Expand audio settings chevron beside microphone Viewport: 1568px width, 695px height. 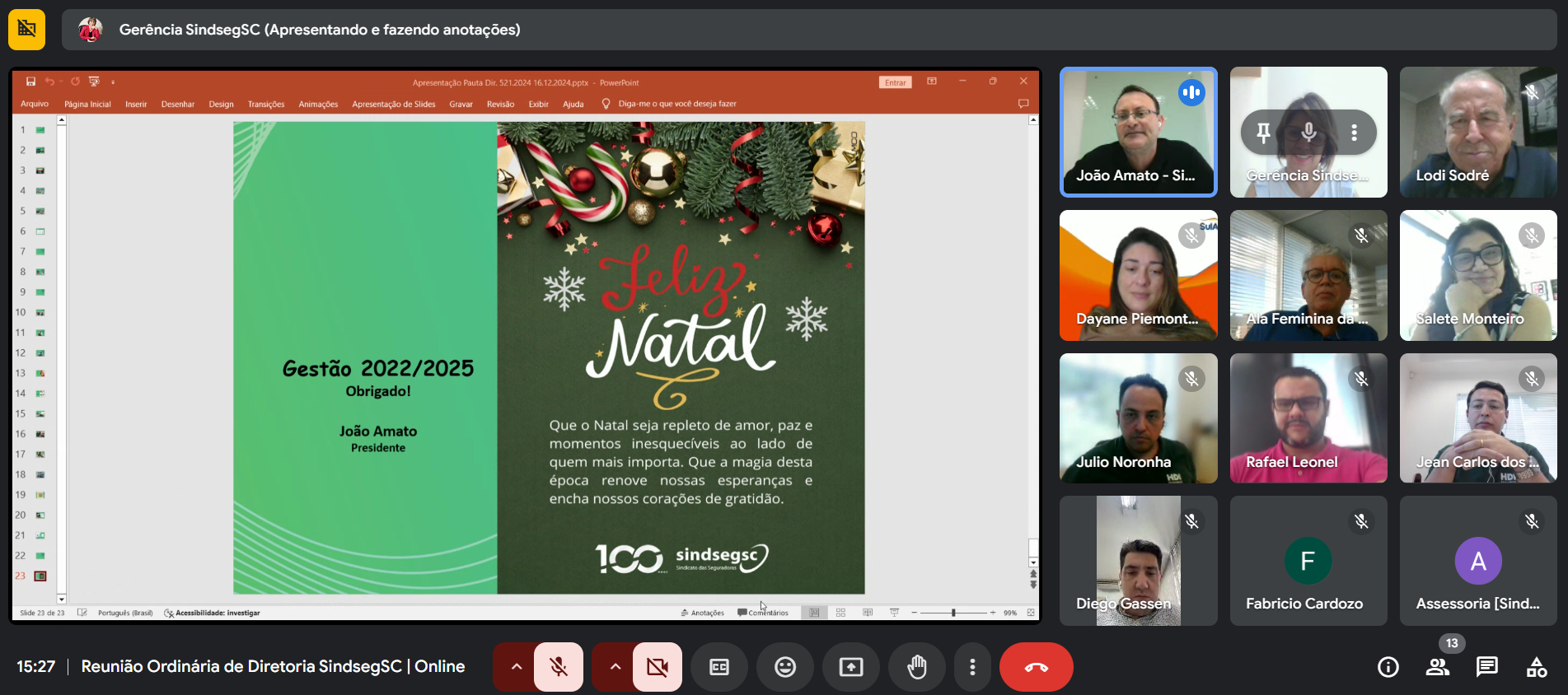(516, 667)
